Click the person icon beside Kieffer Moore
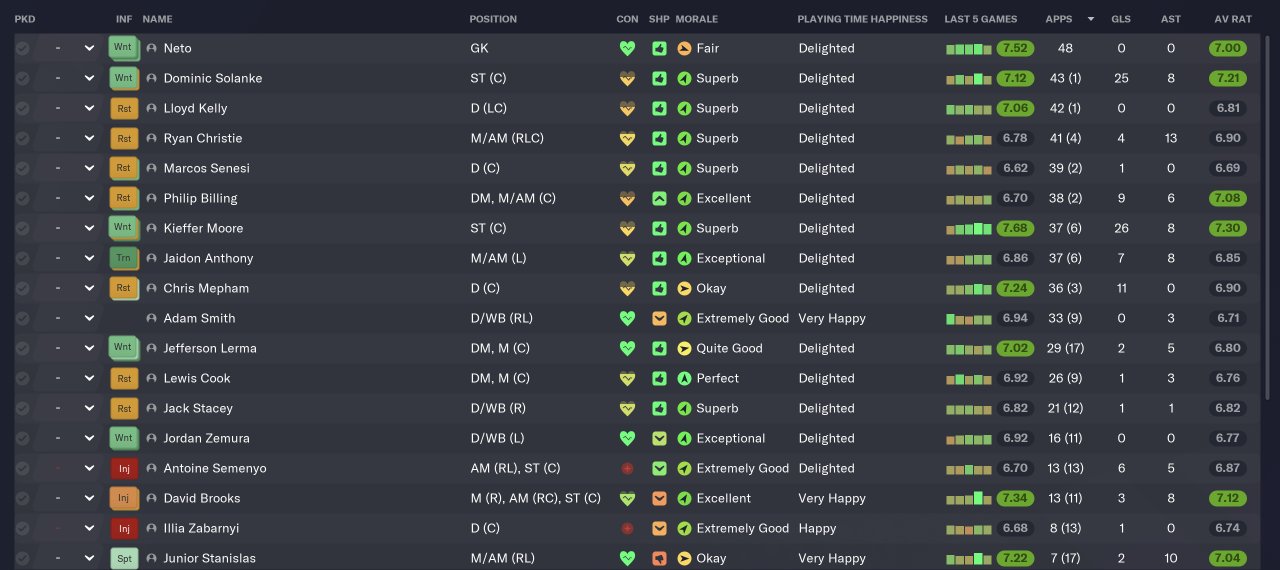This screenshot has height=570, width=1280. (152, 228)
